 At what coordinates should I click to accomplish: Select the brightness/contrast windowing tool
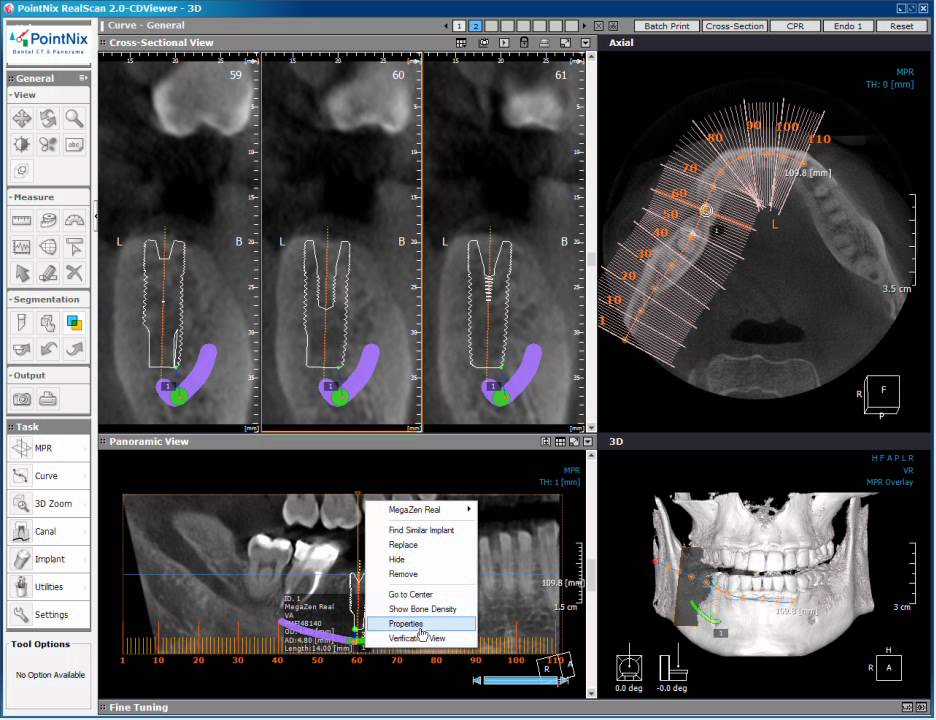22,144
